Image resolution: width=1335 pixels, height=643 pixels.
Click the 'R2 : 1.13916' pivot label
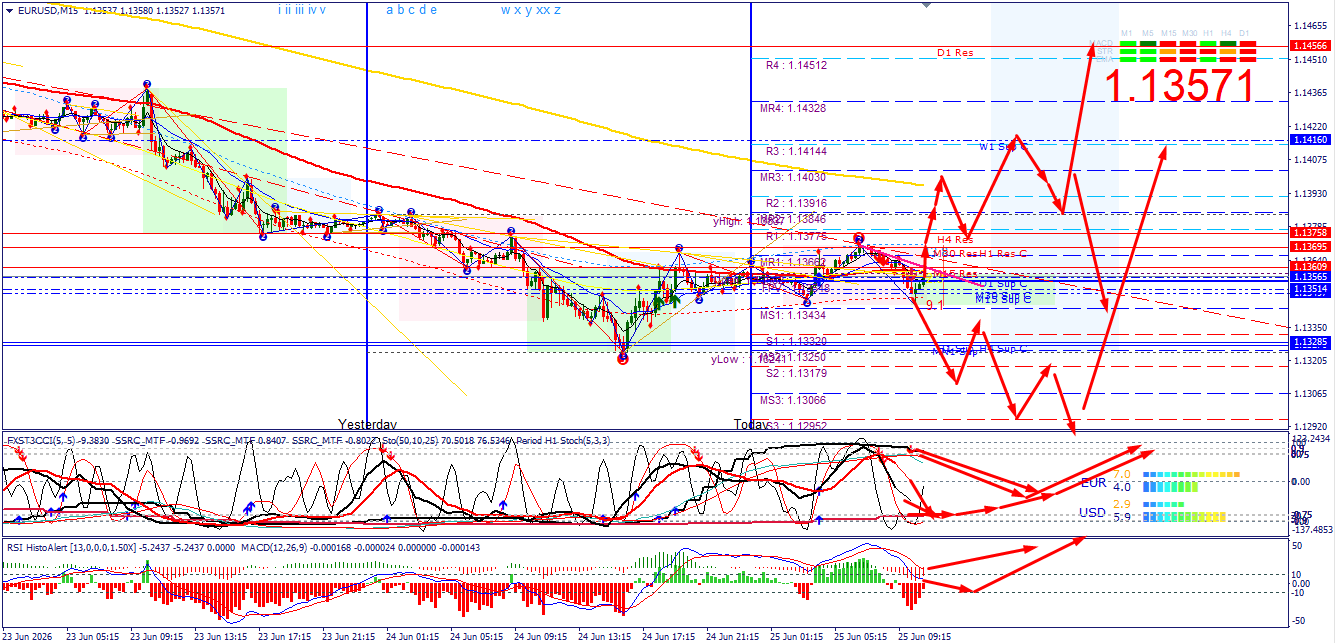tap(796, 203)
